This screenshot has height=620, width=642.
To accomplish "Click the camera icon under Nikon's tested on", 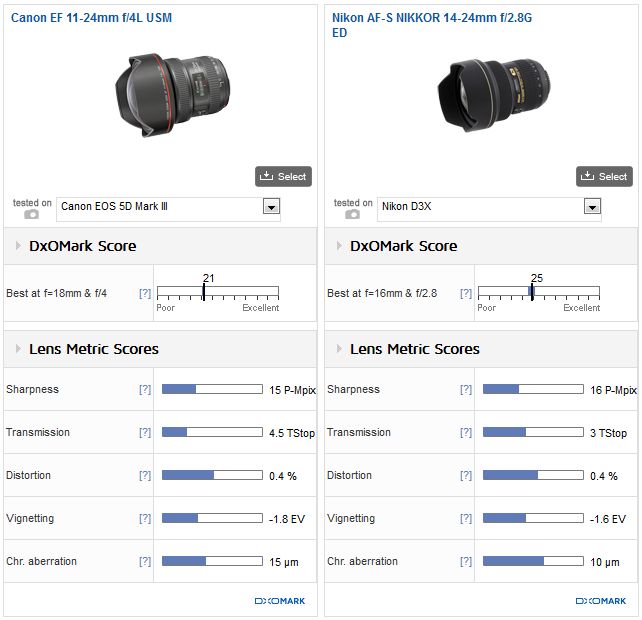I will [352, 214].
